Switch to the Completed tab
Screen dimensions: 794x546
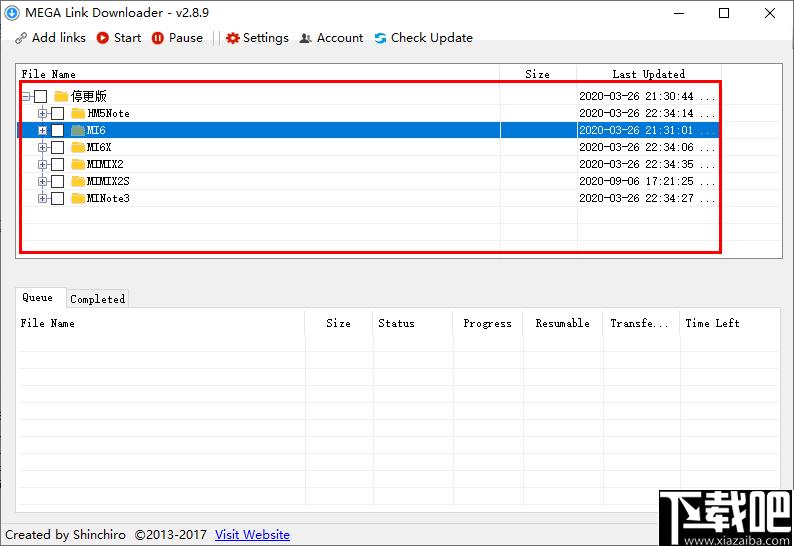[97, 299]
